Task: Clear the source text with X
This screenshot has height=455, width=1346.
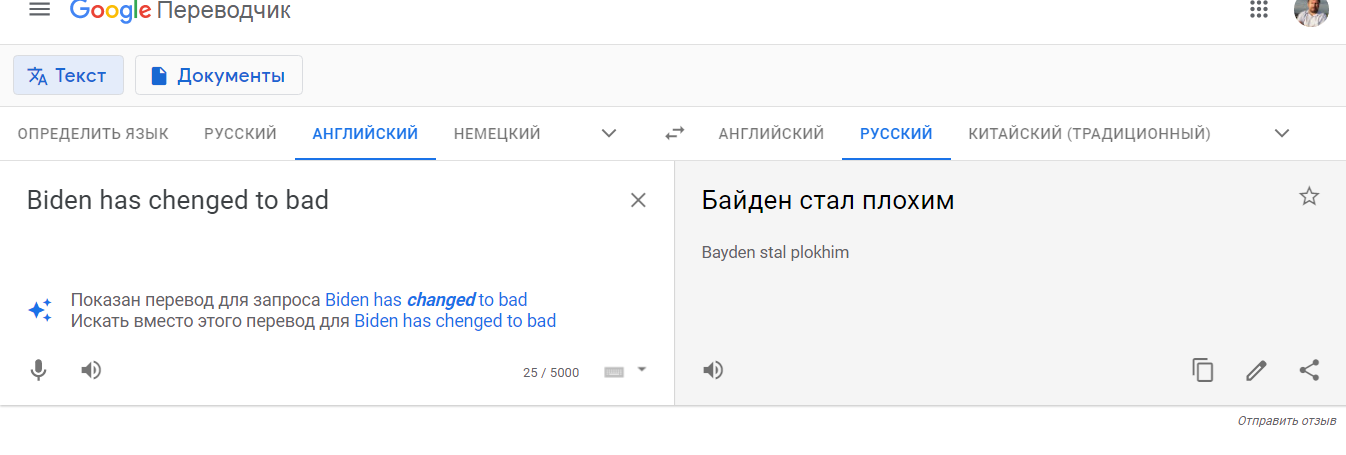Action: pos(638,200)
